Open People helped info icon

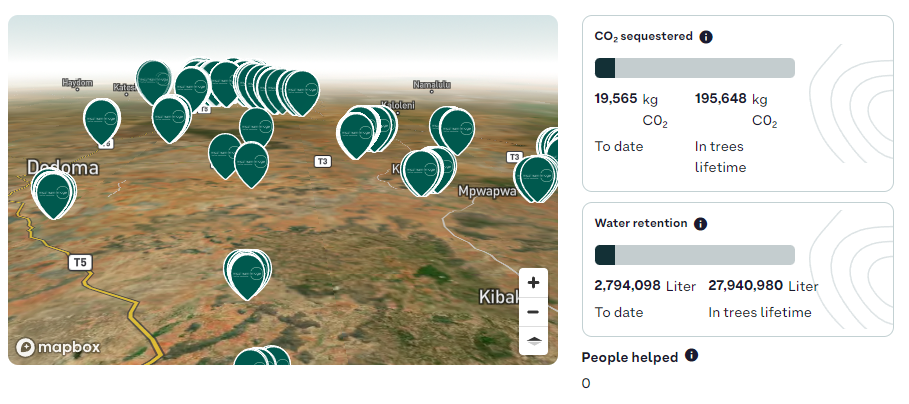pos(691,355)
